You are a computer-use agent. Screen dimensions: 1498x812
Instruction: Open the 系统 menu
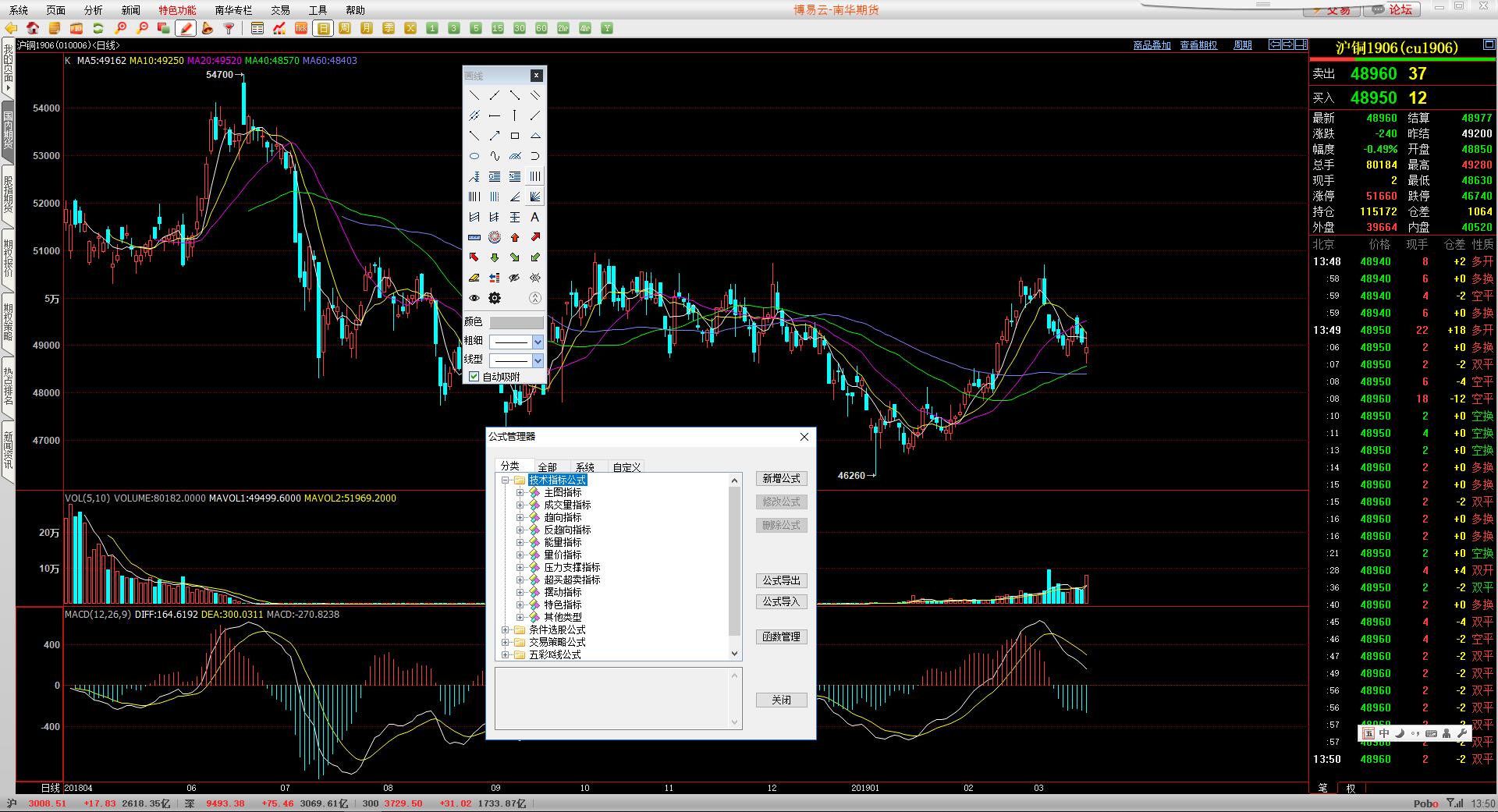[x=19, y=10]
